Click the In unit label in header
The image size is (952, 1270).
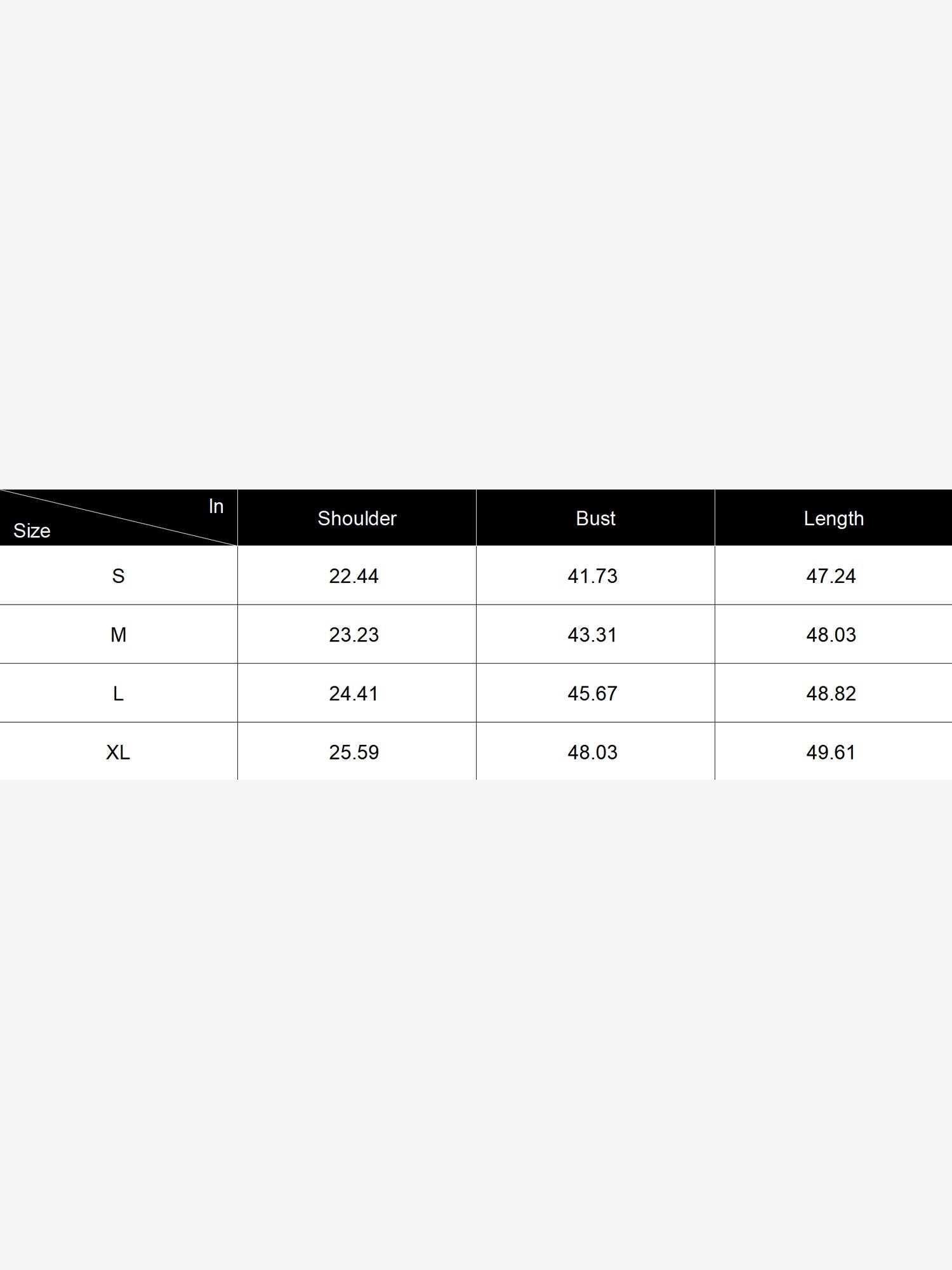(216, 506)
